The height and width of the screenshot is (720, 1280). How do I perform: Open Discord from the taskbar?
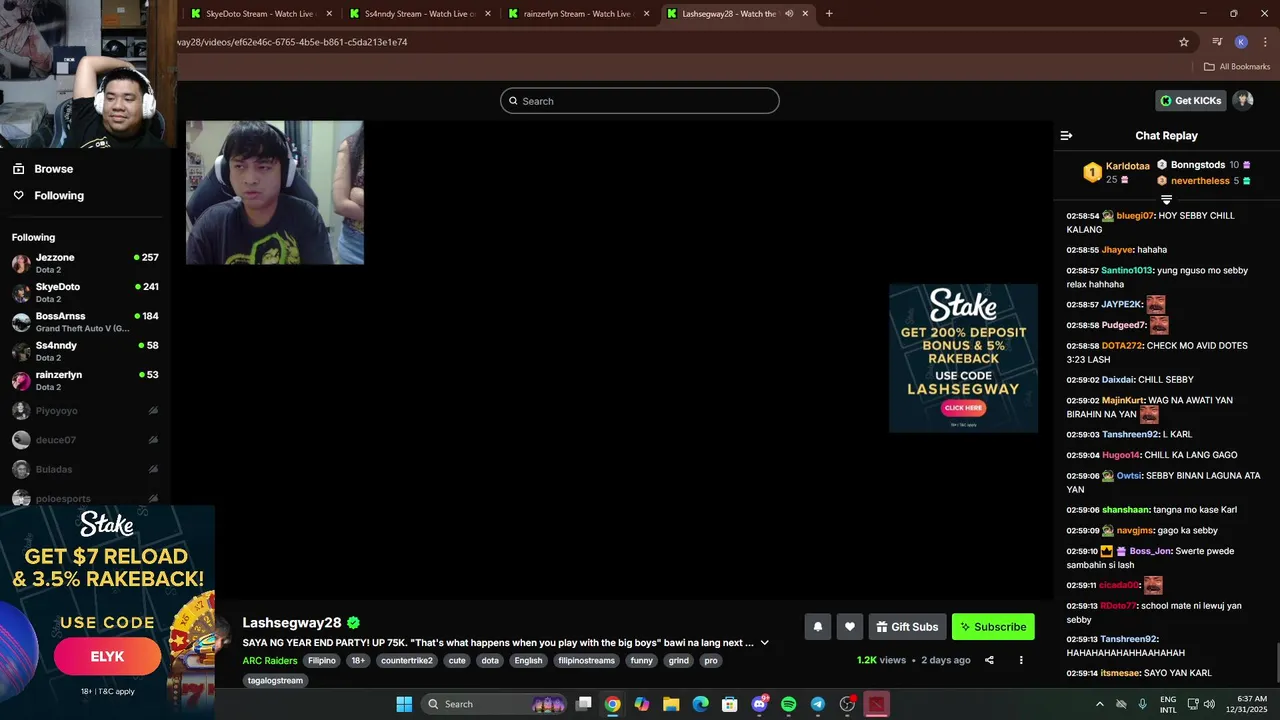pyautogui.click(x=759, y=704)
